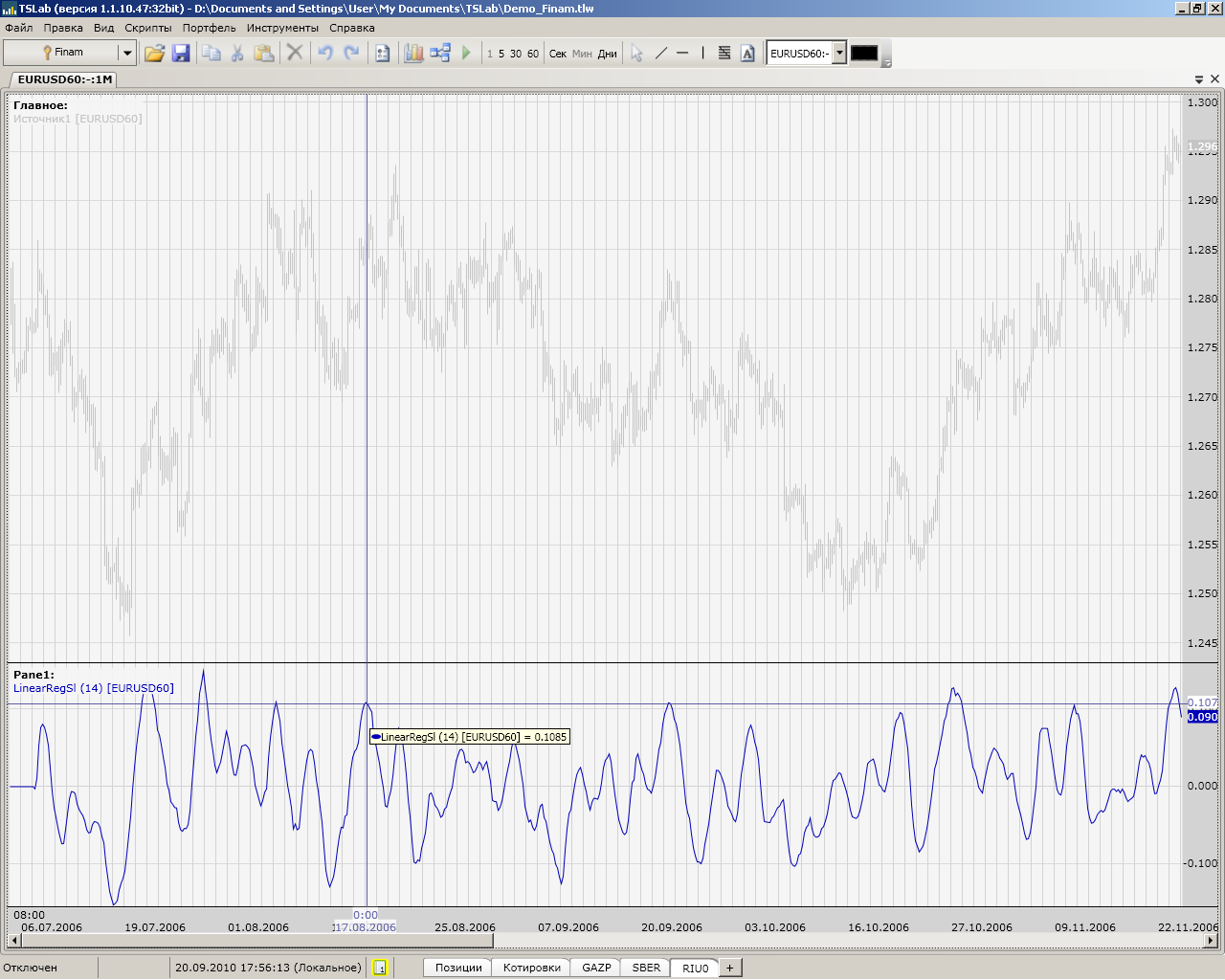Image resolution: width=1225 pixels, height=980 pixels.
Task: Open the chart tab list dropdown arrow
Action: pos(1199,79)
